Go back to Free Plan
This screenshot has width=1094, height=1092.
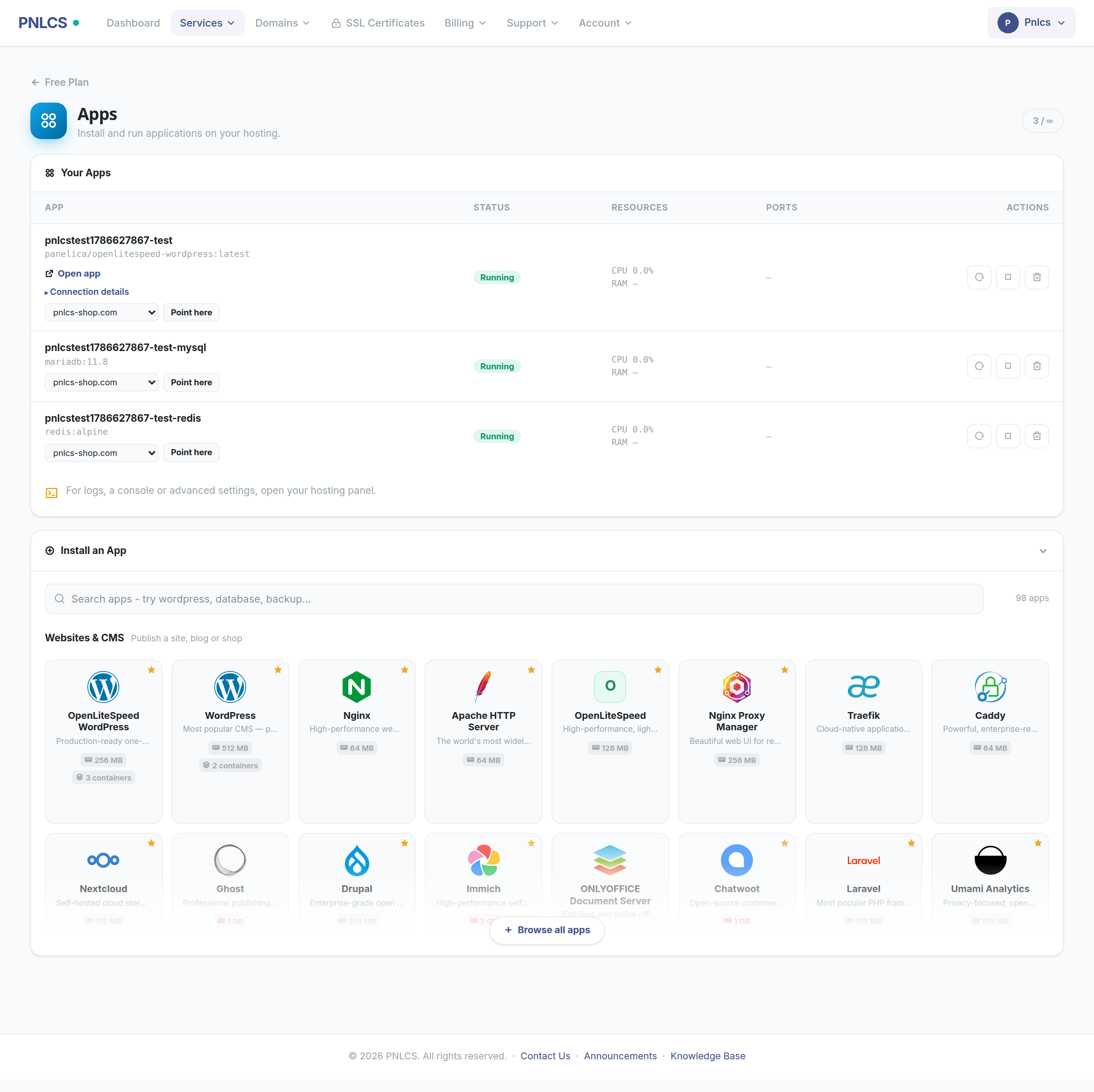[60, 82]
